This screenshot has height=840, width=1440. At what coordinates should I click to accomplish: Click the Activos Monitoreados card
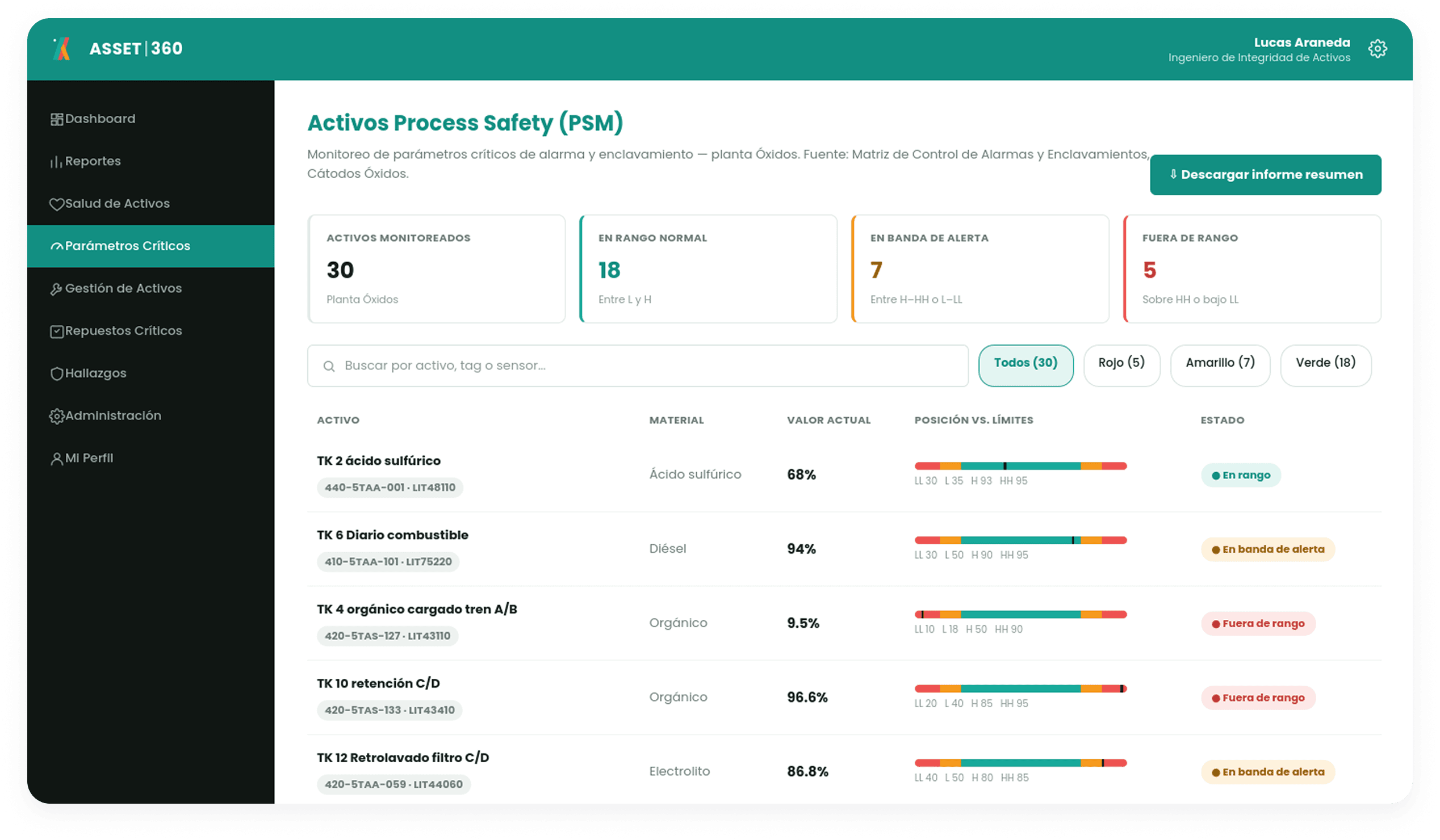click(437, 269)
